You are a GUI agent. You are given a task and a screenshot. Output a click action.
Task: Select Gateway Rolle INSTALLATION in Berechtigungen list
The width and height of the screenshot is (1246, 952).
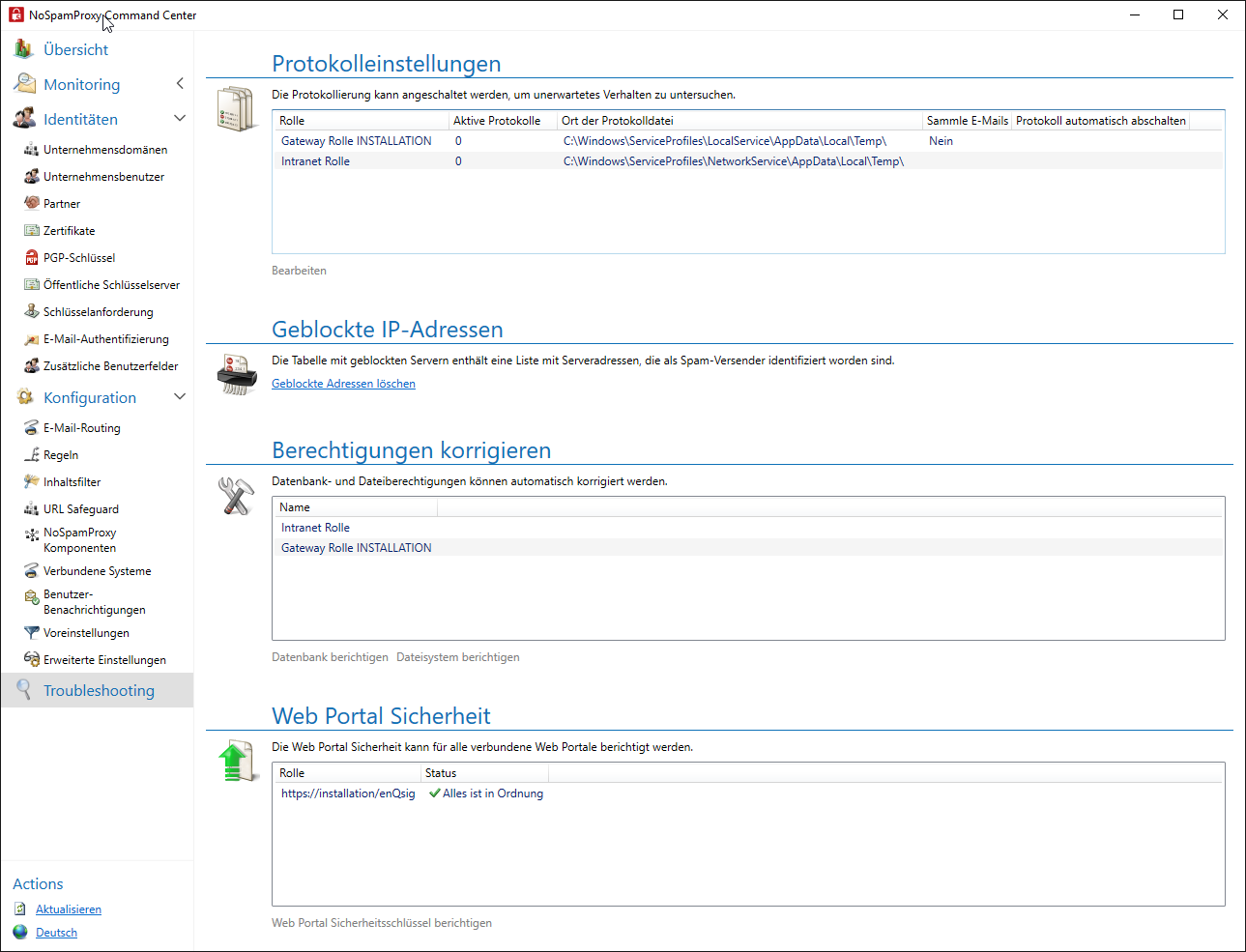pos(749,548)
